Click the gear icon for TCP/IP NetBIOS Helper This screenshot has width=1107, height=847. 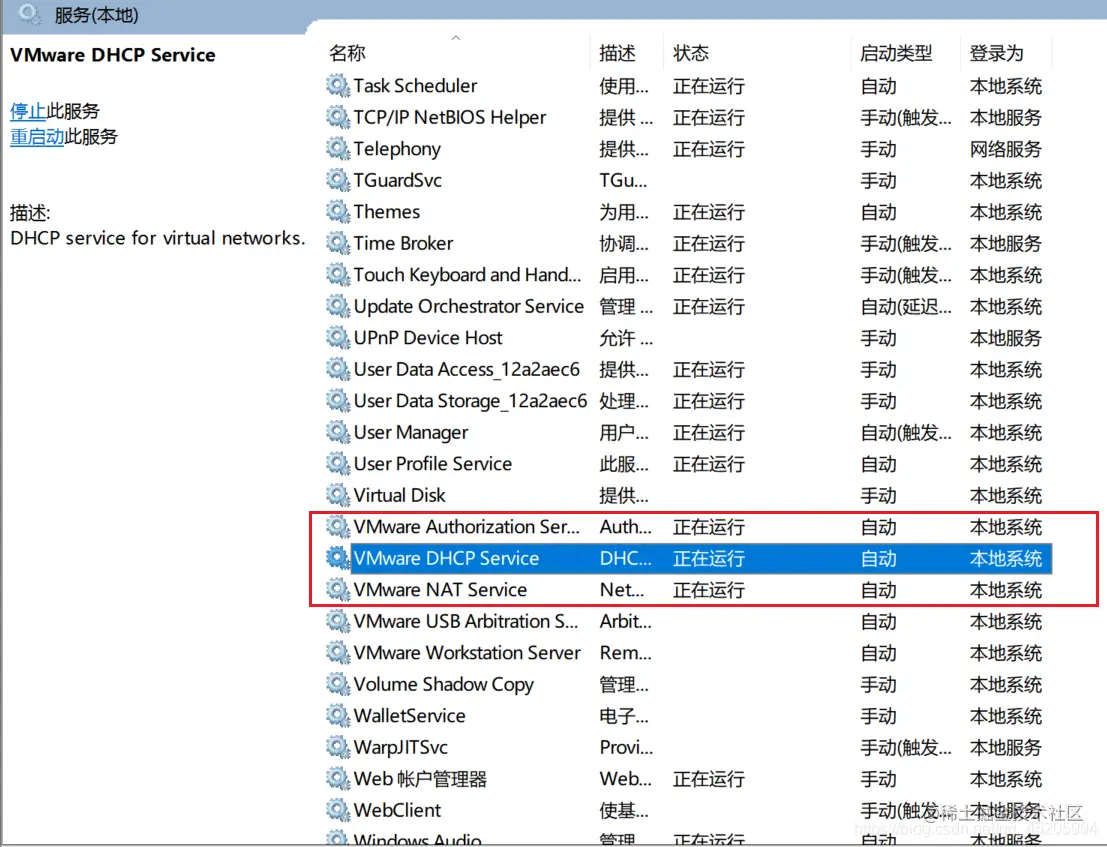tap(337, 117)
